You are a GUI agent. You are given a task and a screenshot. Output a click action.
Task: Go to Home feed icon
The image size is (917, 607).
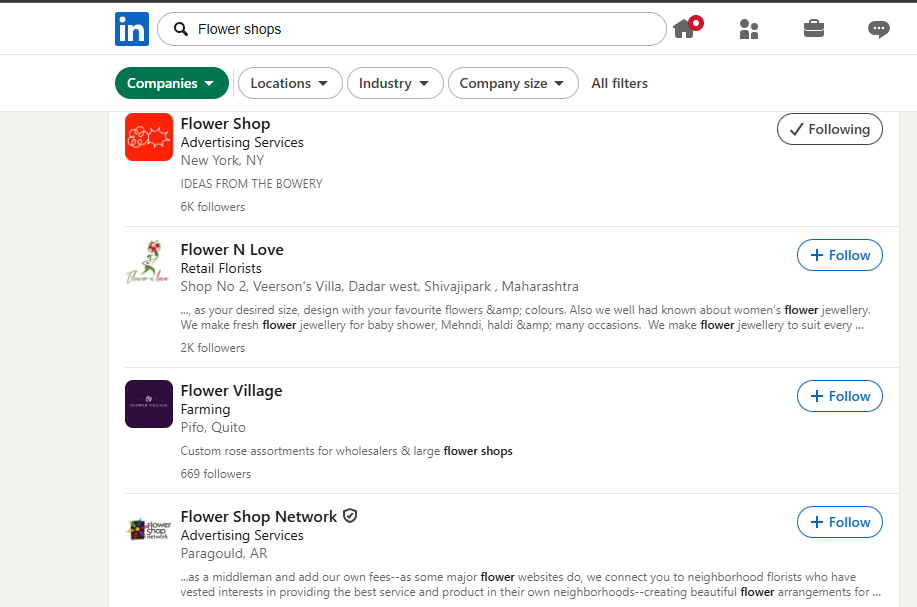point(684,29)
